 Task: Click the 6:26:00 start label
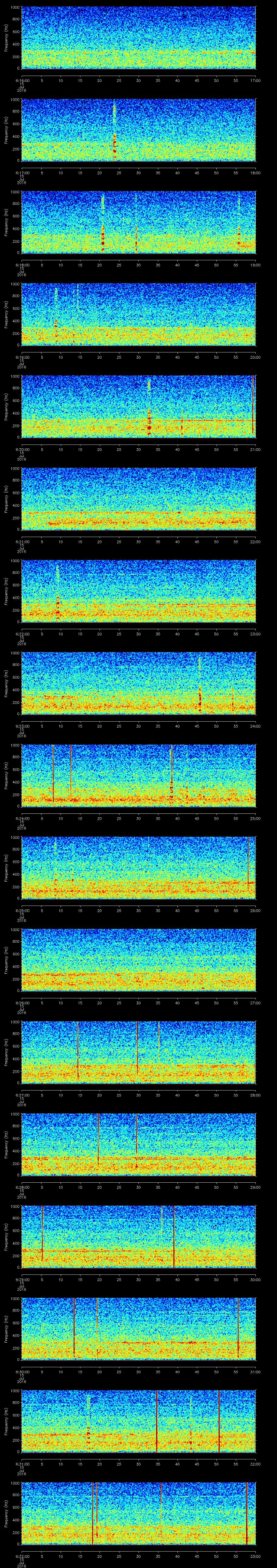tap(22, 1003)
